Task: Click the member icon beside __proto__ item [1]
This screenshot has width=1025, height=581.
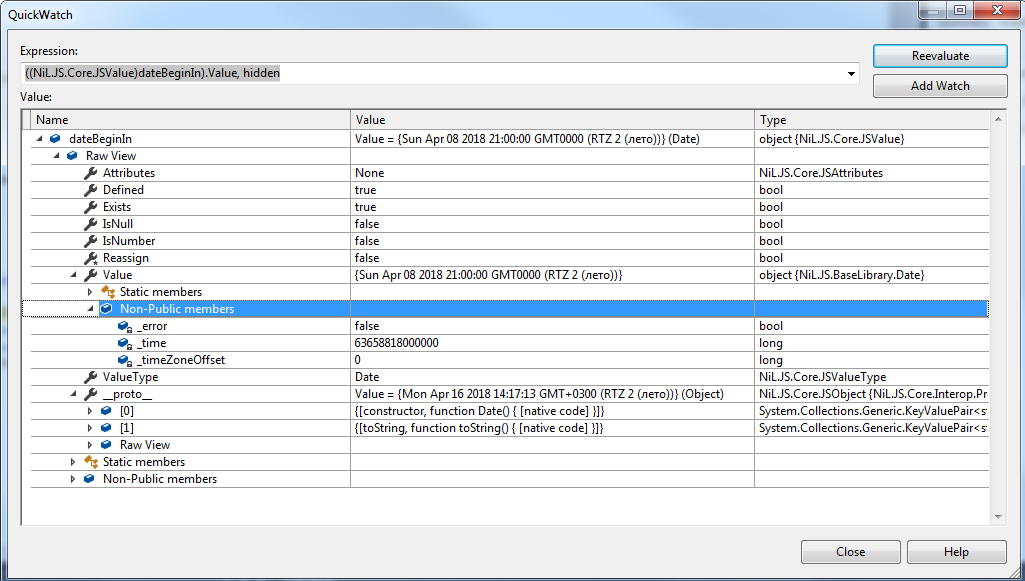Action: click(x=106, y=427)
